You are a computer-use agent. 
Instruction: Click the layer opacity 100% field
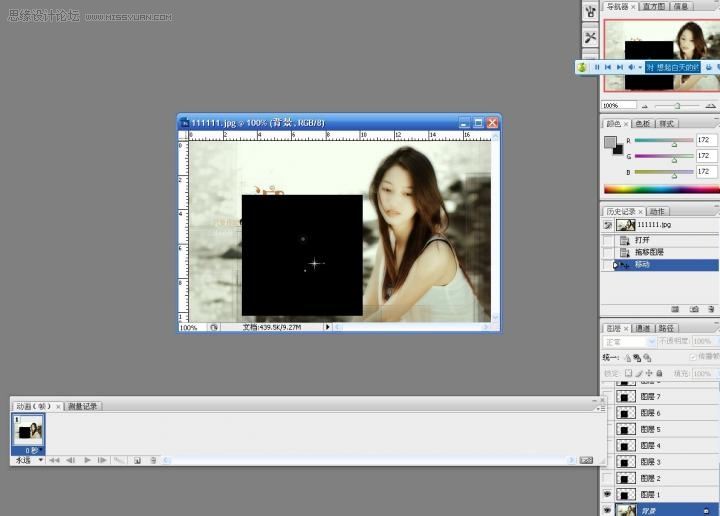pyautogui.click(x=705, y=341)
